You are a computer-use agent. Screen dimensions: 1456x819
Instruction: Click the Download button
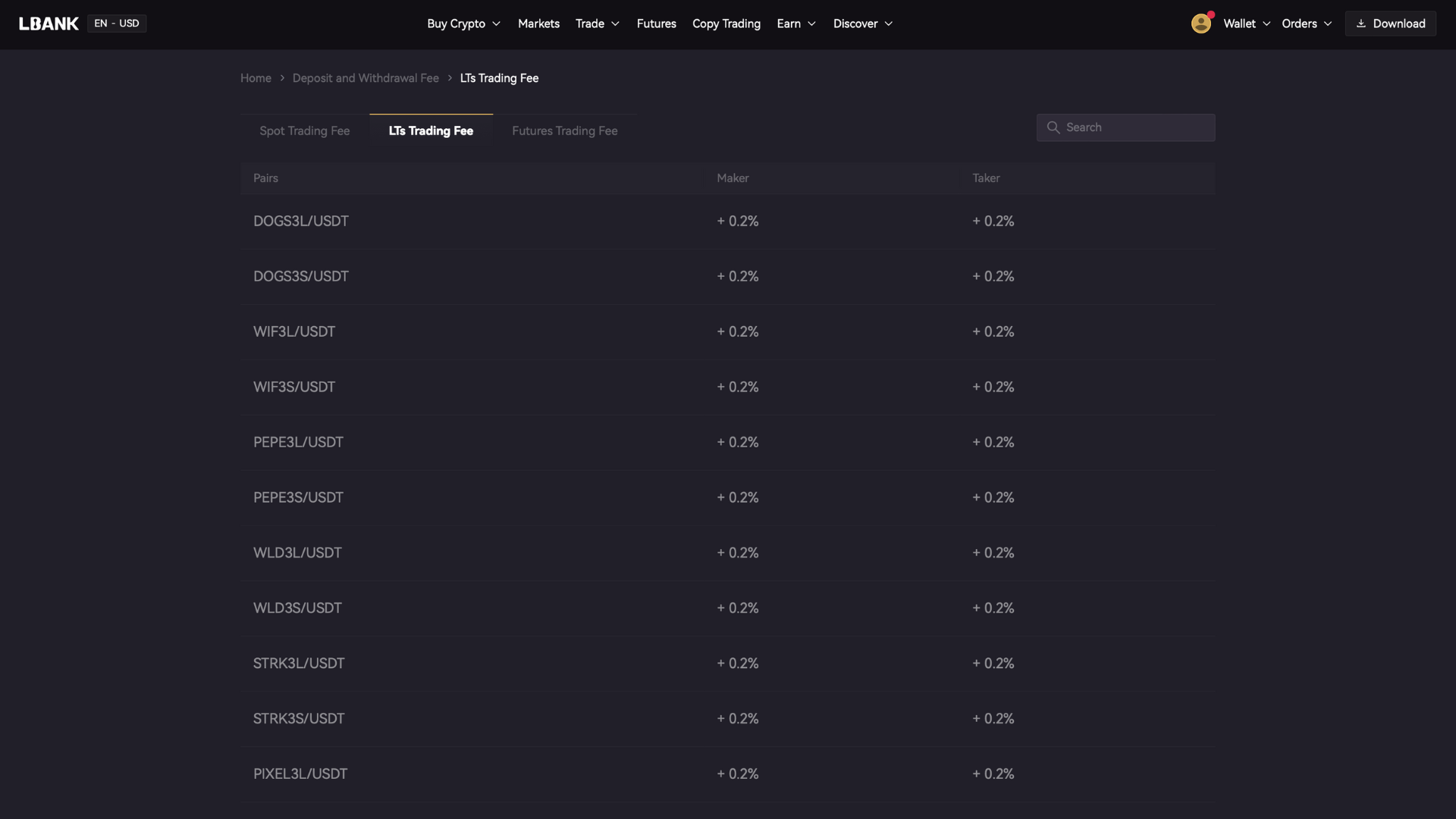coord(1390,24)
